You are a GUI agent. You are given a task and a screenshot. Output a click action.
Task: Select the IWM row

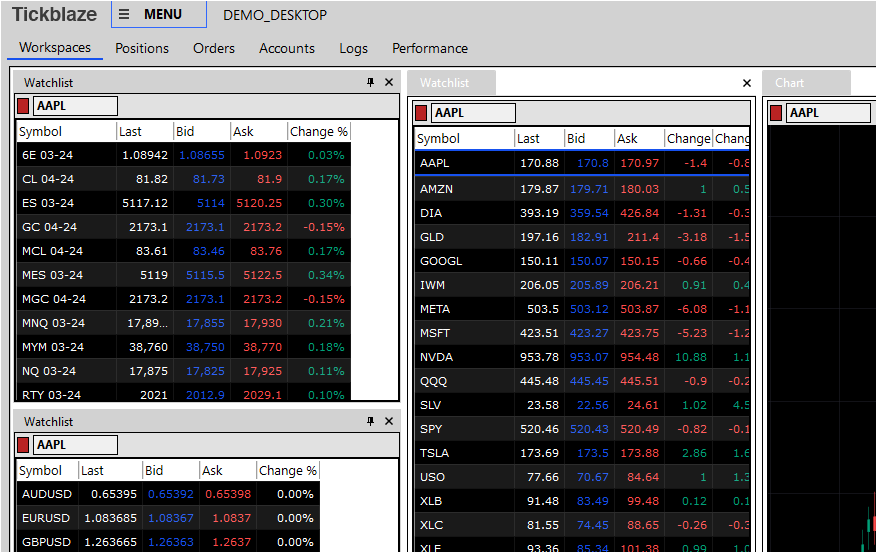click(x=582, y=285)
